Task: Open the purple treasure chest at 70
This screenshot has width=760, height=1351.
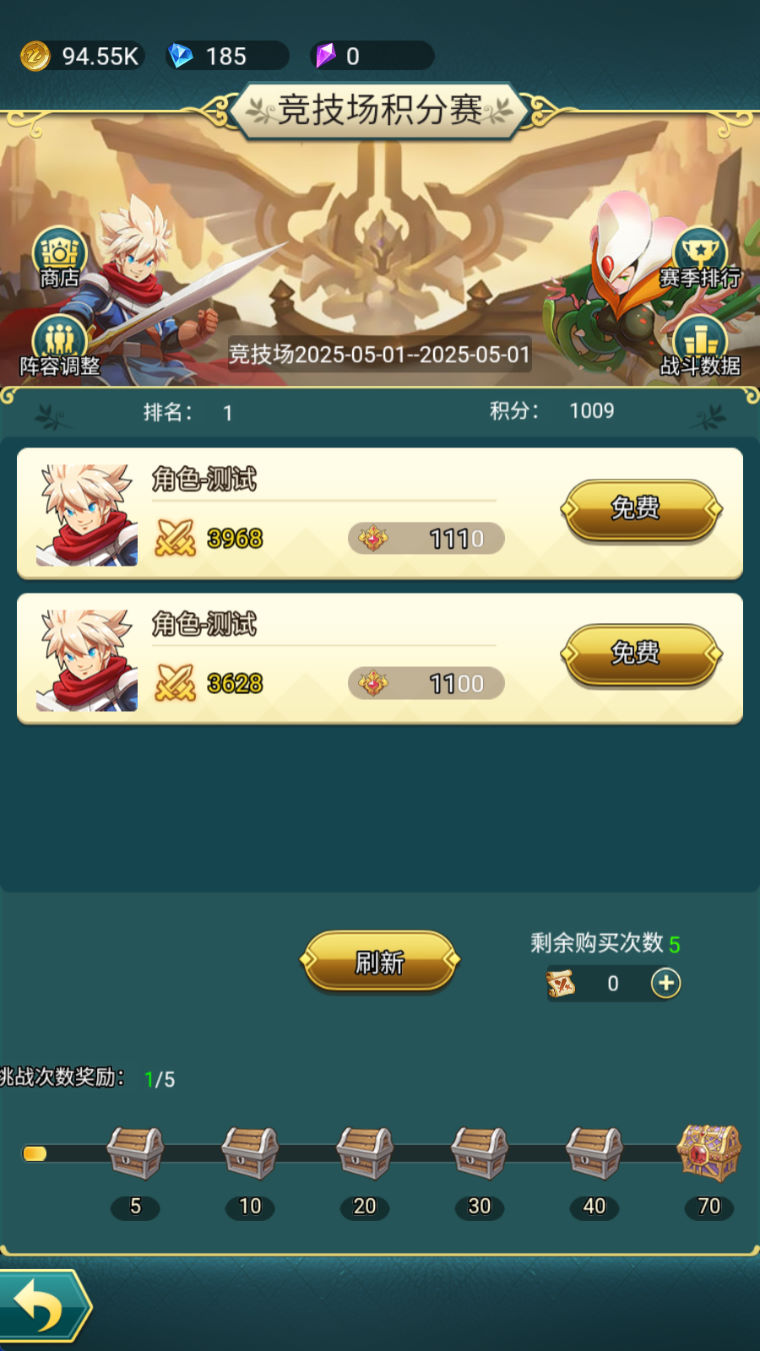Action: (x=709, y=1153)
